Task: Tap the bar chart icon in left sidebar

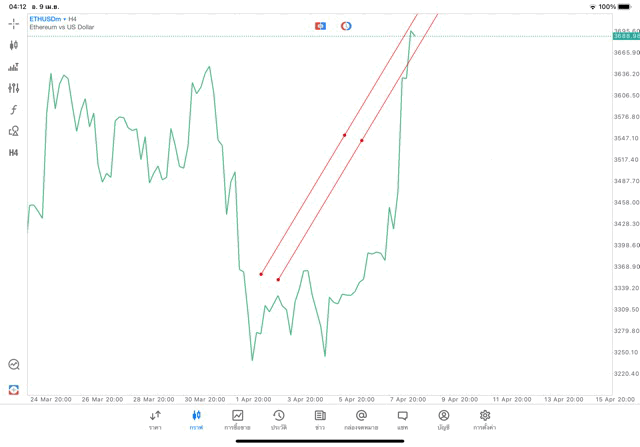Action: pos(14,67)
